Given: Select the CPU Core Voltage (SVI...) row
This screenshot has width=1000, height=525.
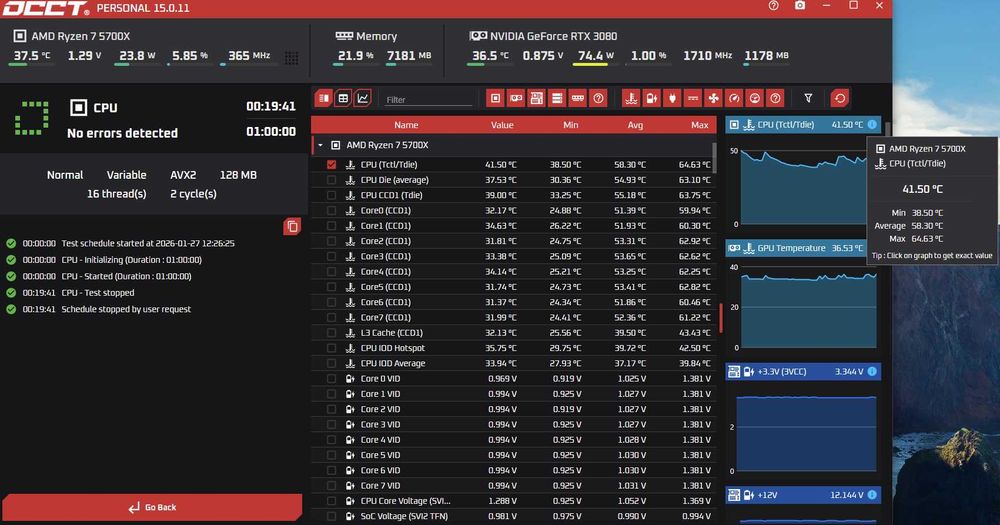Looking at the screenshot, I should [x=513, y=501].
